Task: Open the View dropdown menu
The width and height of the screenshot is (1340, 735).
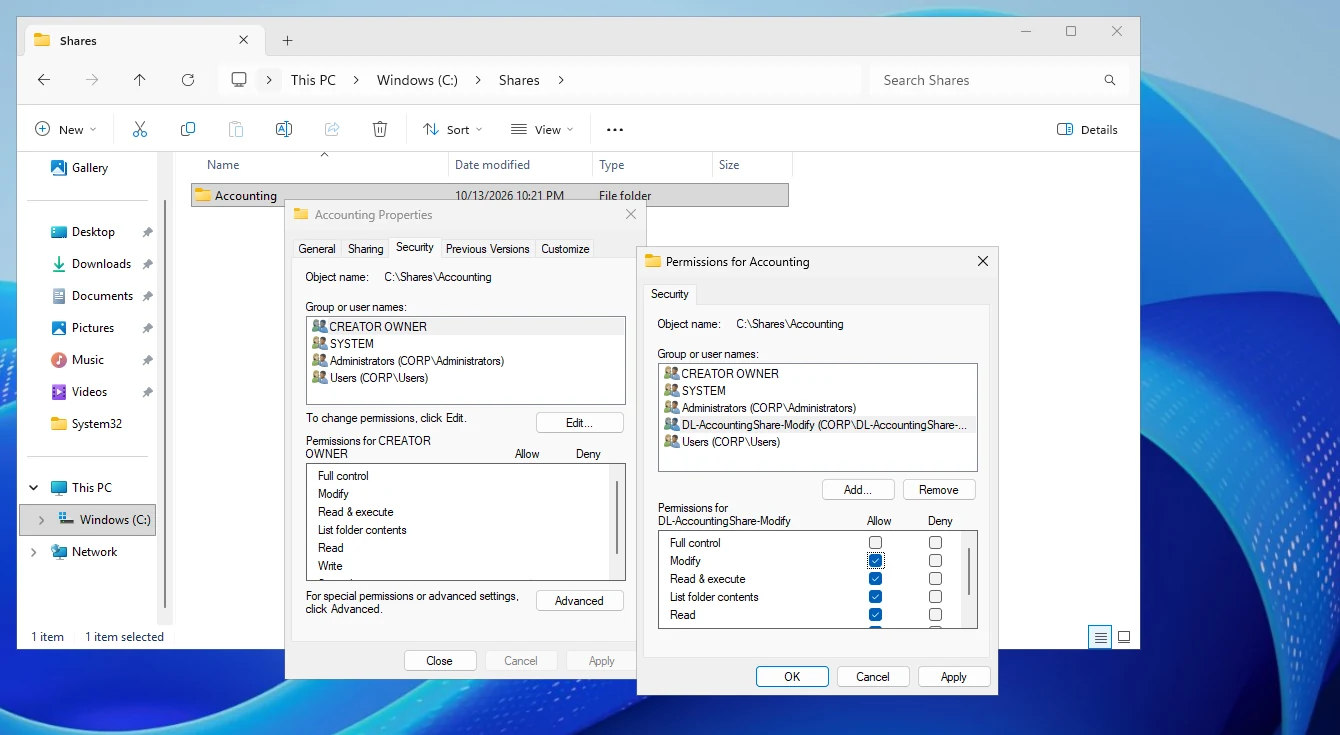Action: (x=542, y=129)
